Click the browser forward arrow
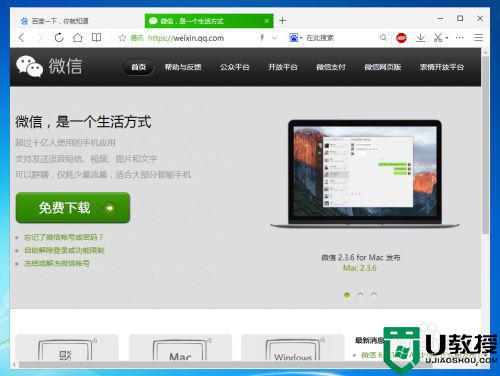500x376 pixels. tap(40, 38)
